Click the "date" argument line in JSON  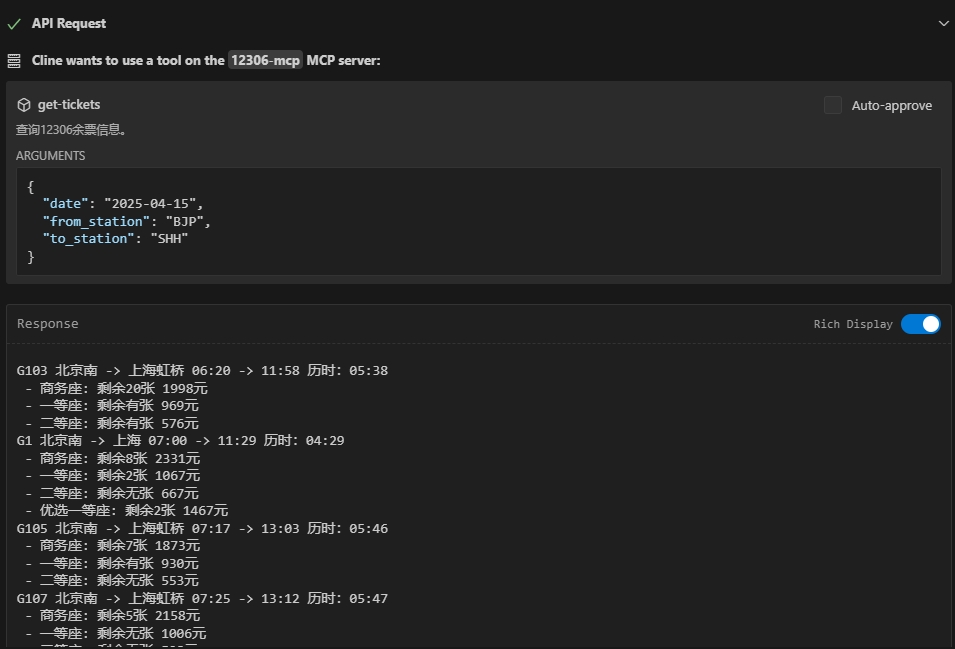(x=122, y=204)
